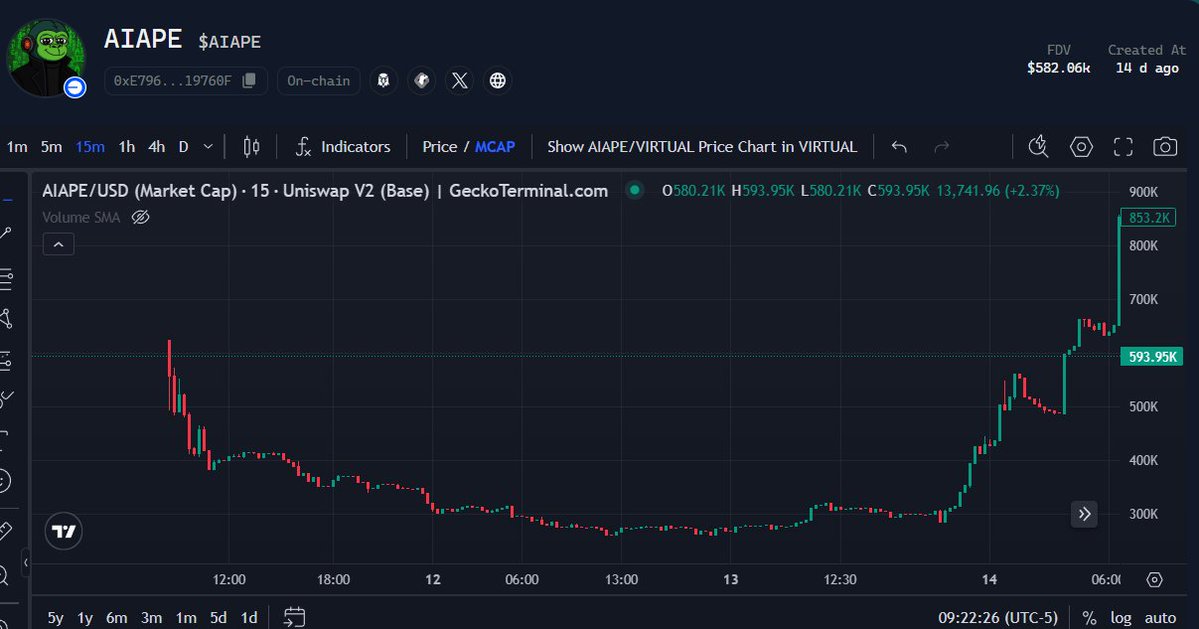
Task: Select the trend line drawing tool
Action: click(x=6, y=232)
